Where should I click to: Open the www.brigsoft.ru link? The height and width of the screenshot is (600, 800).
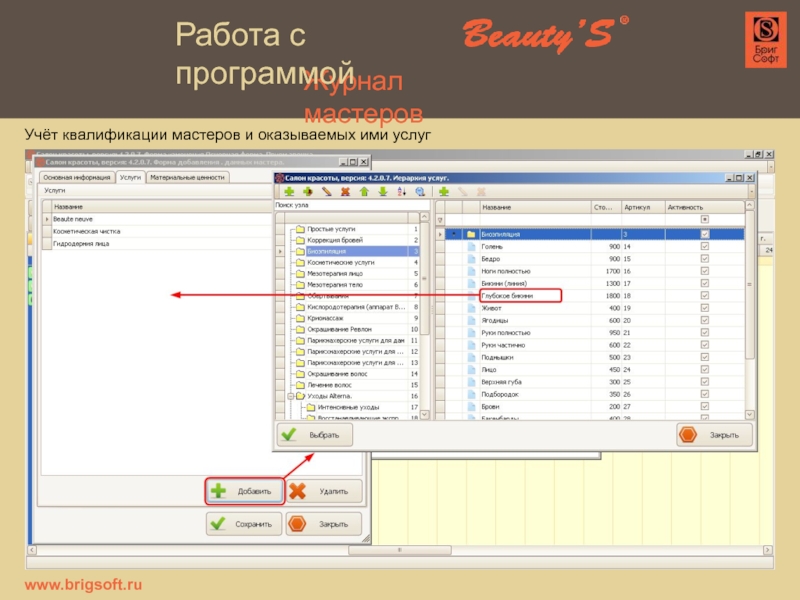tap(83, 585)
